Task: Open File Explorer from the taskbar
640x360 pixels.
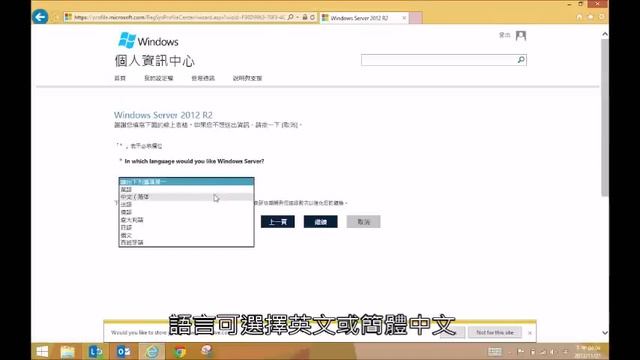Action: [x=67, y=351]
